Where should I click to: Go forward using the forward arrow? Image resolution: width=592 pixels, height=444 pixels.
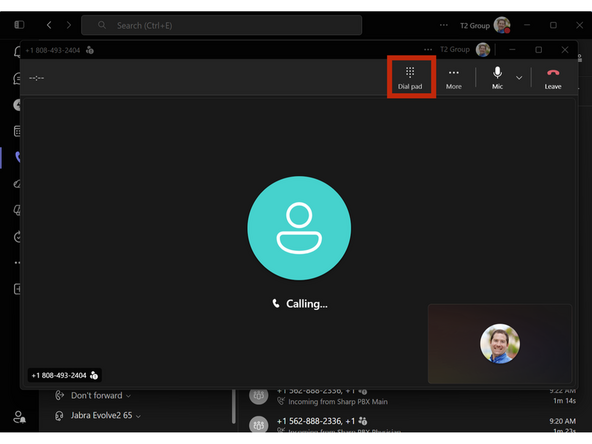pos(69,25)
